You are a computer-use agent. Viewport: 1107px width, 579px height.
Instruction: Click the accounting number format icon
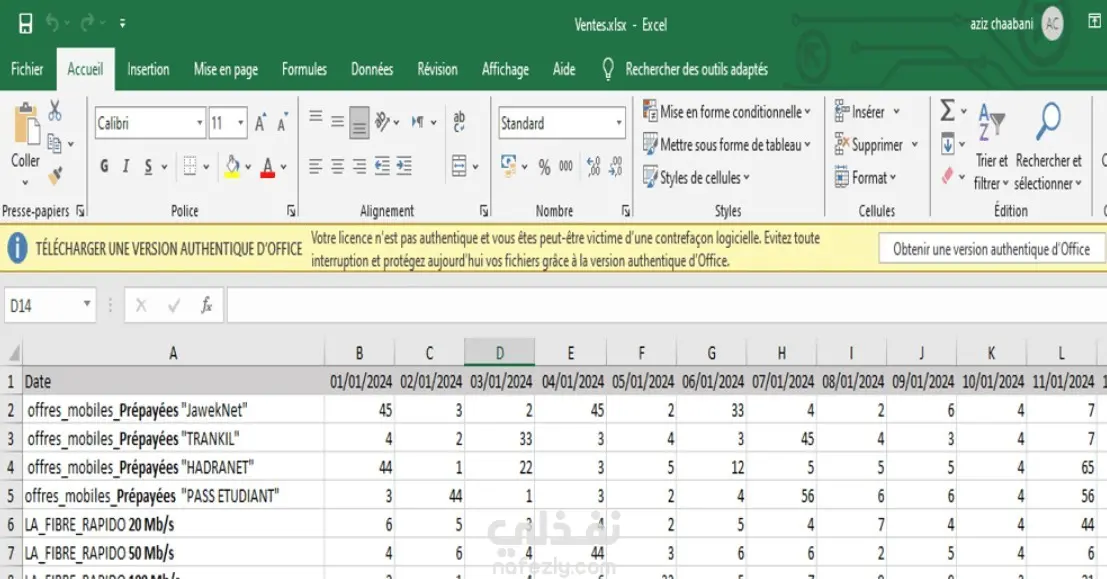pyautogui.click(x=508, y=167)
